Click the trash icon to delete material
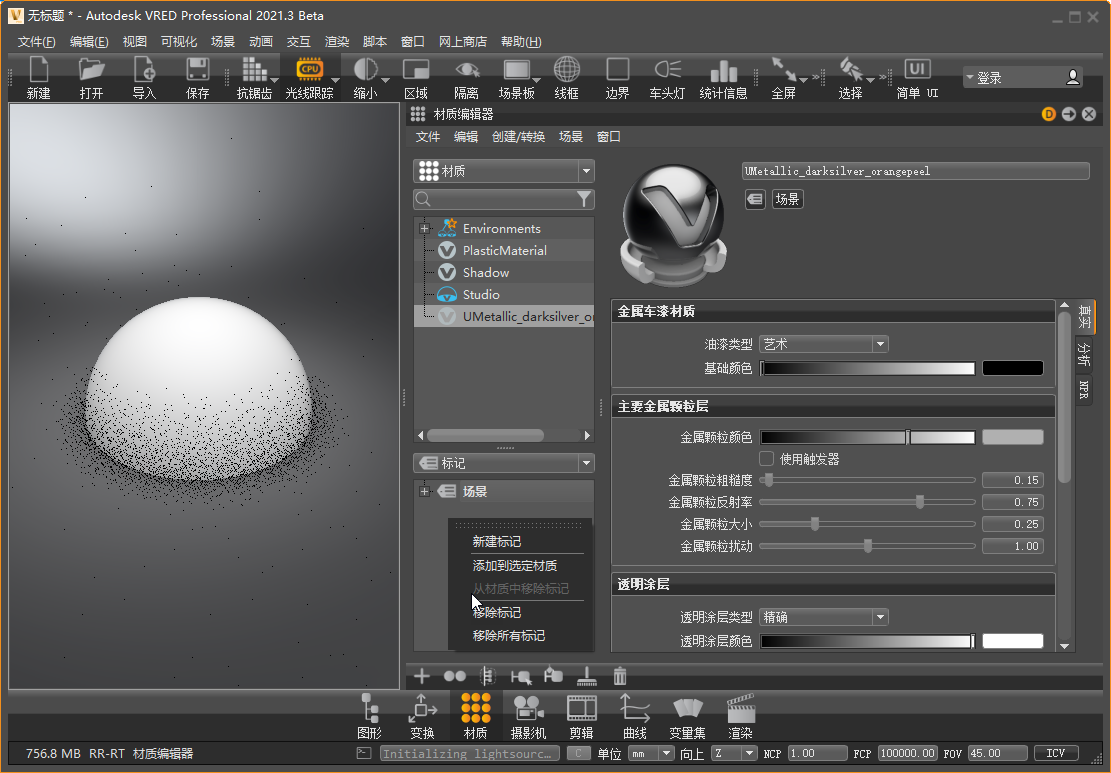The image size is (1111, 773). 620,676
